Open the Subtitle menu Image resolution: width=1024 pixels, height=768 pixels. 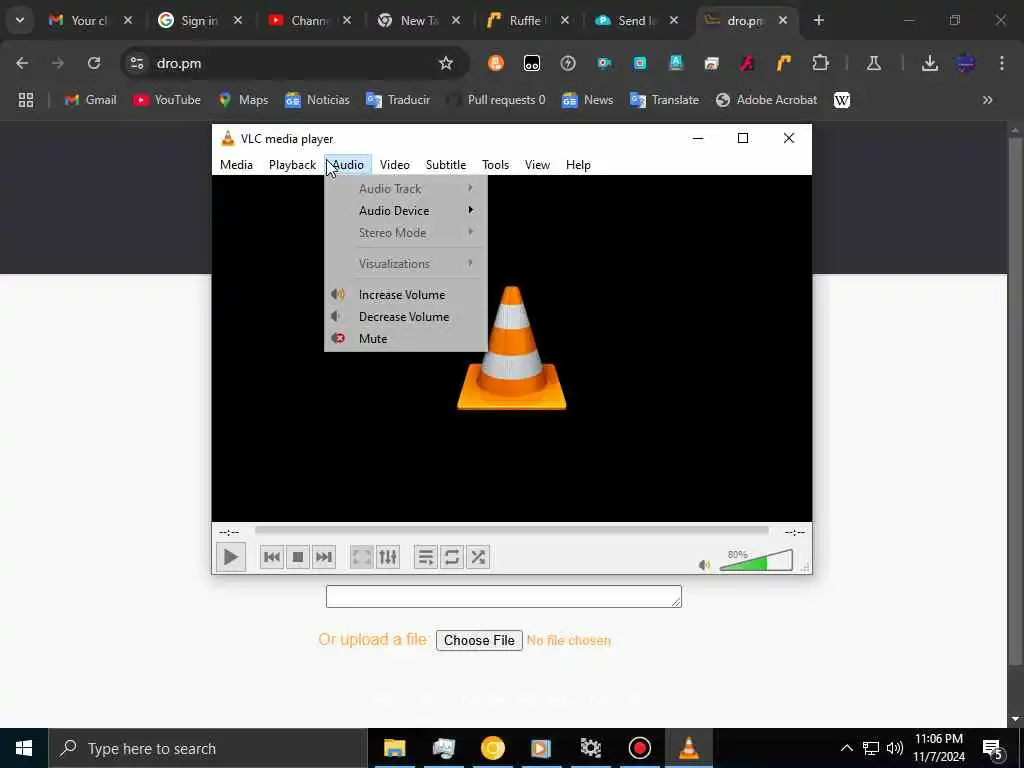(446, 165)
